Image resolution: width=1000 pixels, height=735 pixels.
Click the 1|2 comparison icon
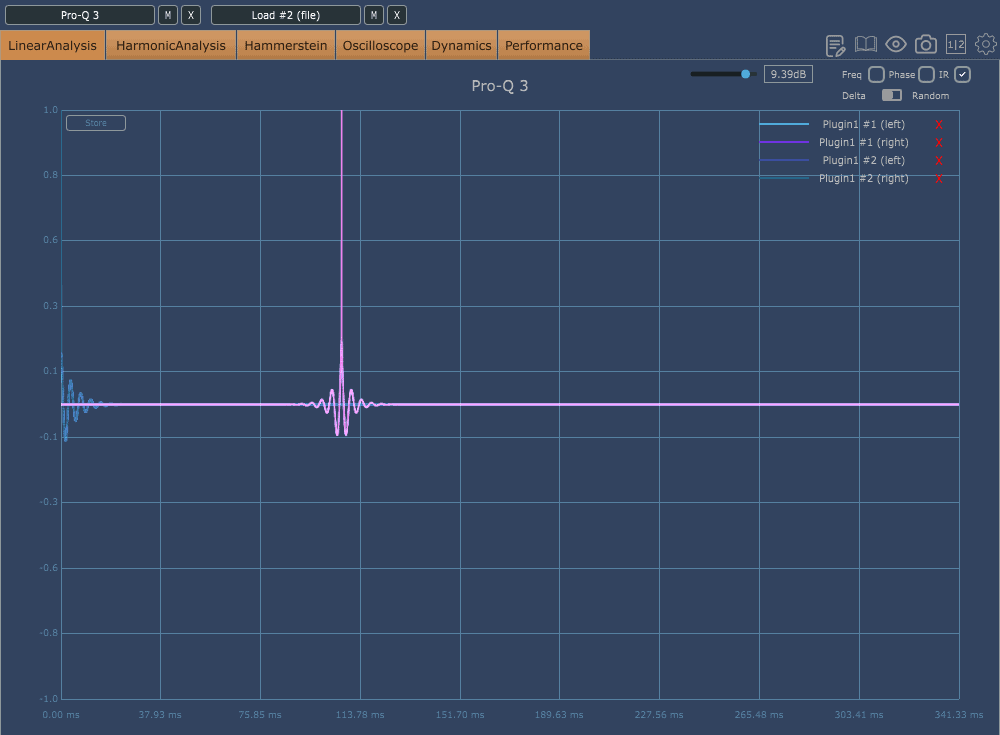click(x=955, y=44)
